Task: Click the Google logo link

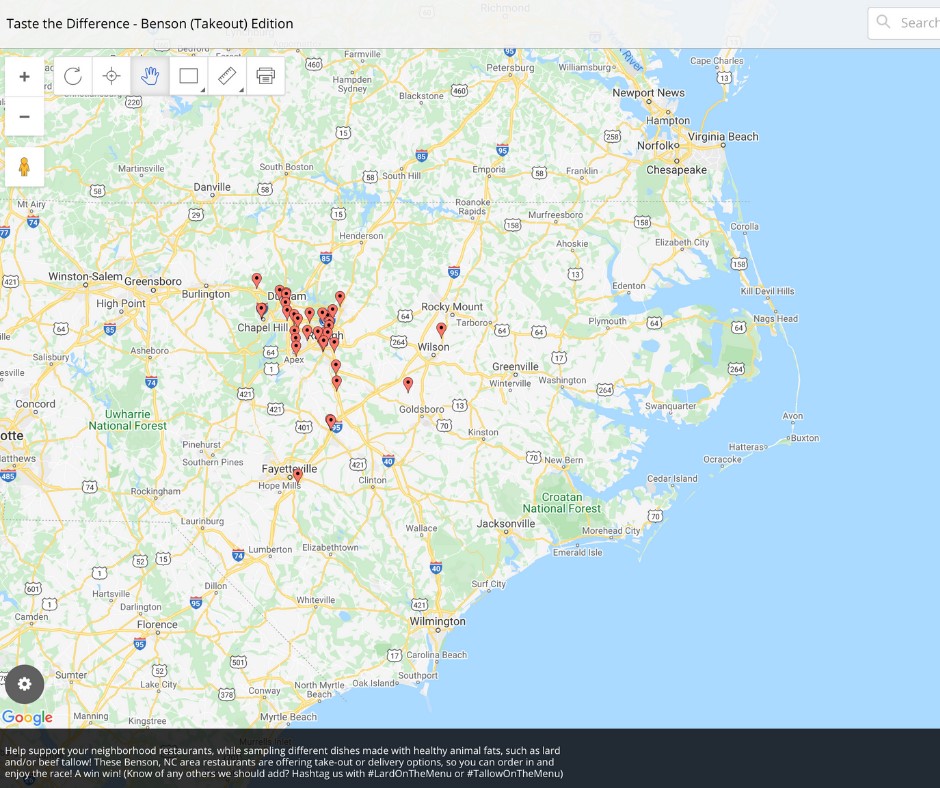Action: (27, 717)
